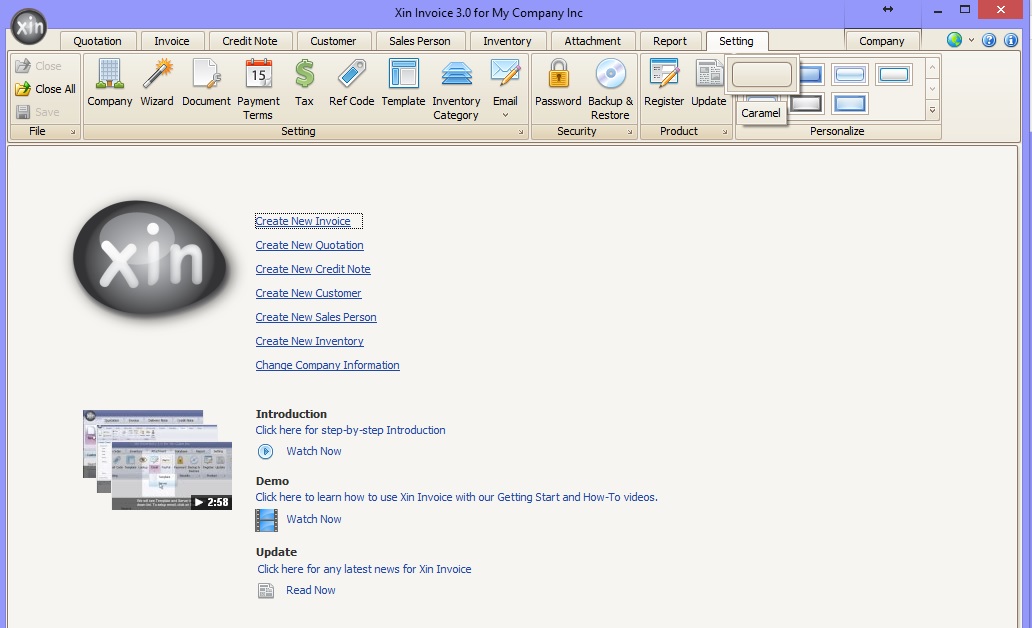
Task: Open Template settings
Action: 403,82
